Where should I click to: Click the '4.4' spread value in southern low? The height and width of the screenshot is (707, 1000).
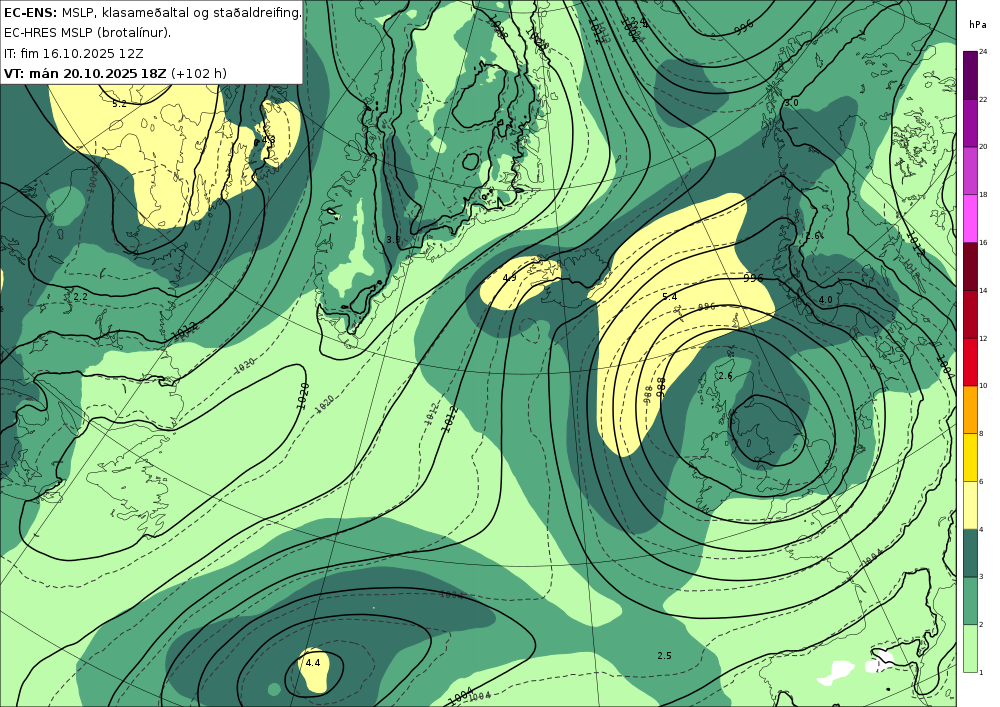[312, 662]
